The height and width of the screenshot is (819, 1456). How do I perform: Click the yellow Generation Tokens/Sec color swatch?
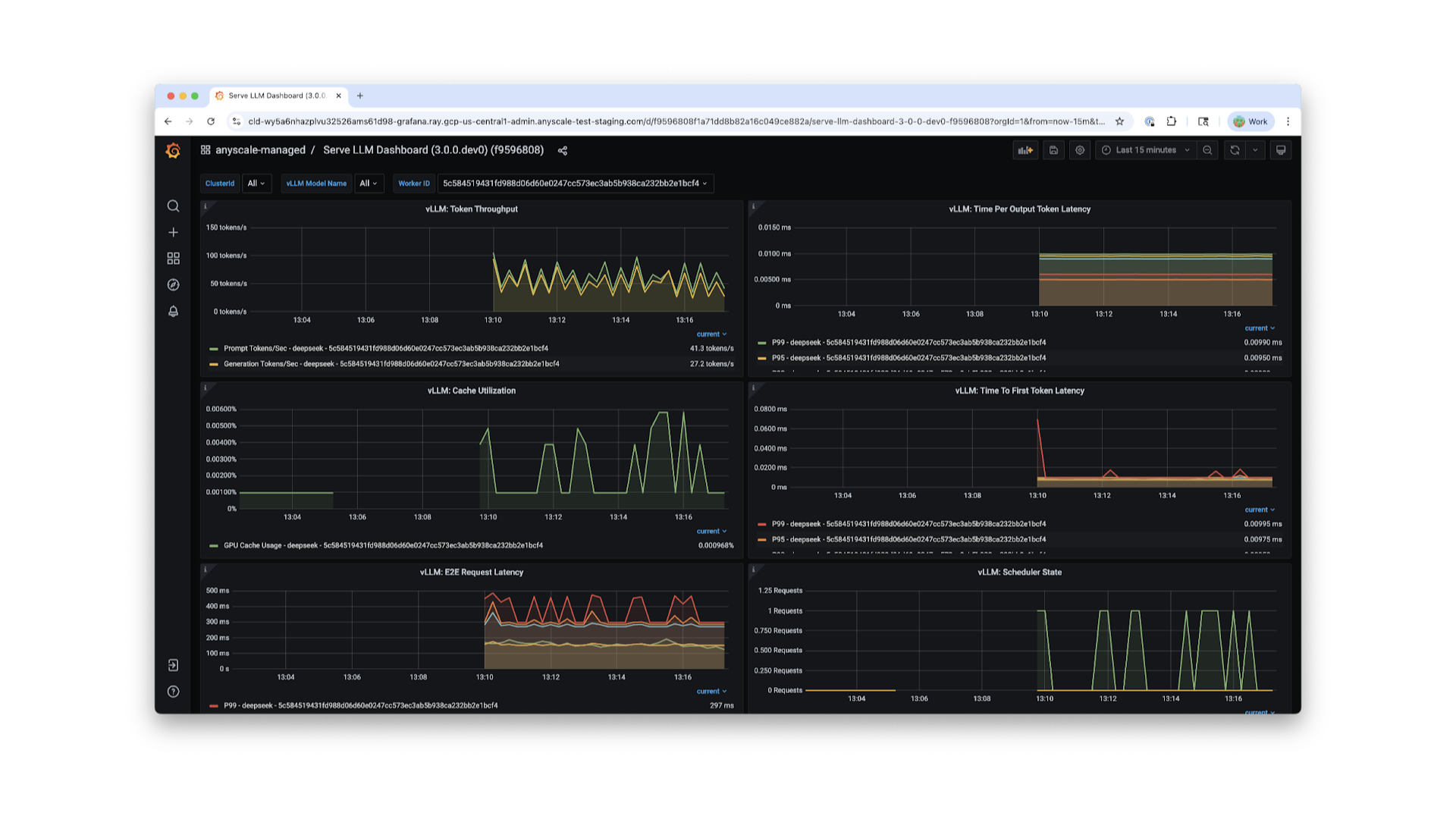214,364
